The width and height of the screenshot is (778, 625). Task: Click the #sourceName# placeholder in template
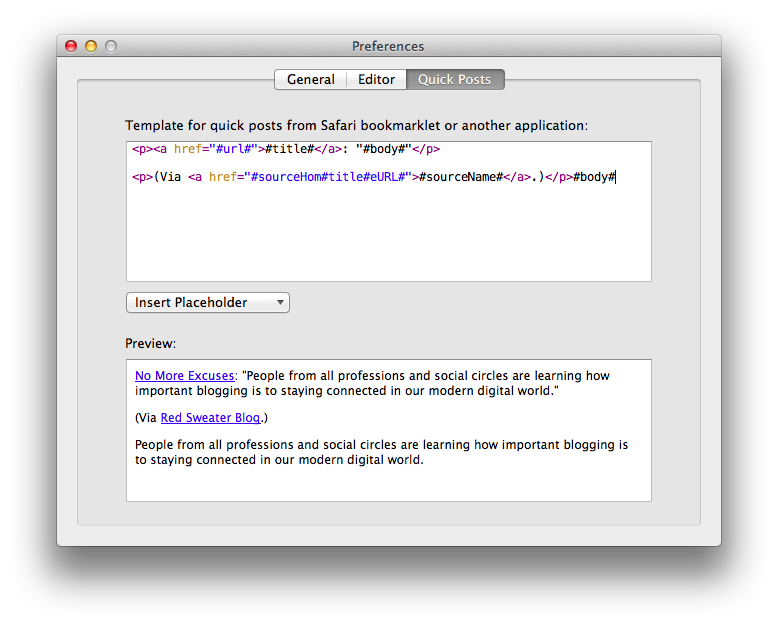459,177
